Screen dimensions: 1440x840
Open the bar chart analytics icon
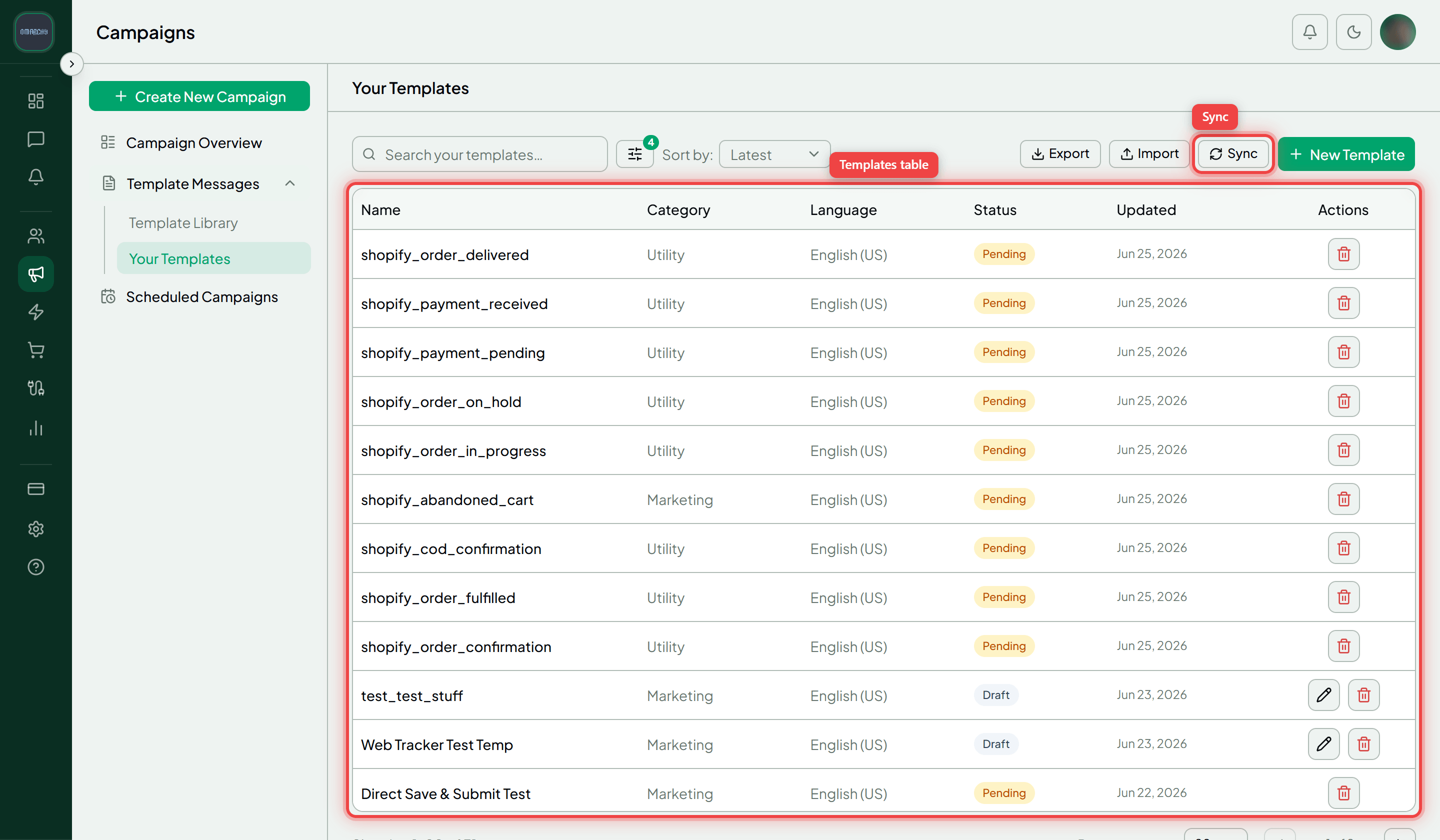[x=36, y=428]
